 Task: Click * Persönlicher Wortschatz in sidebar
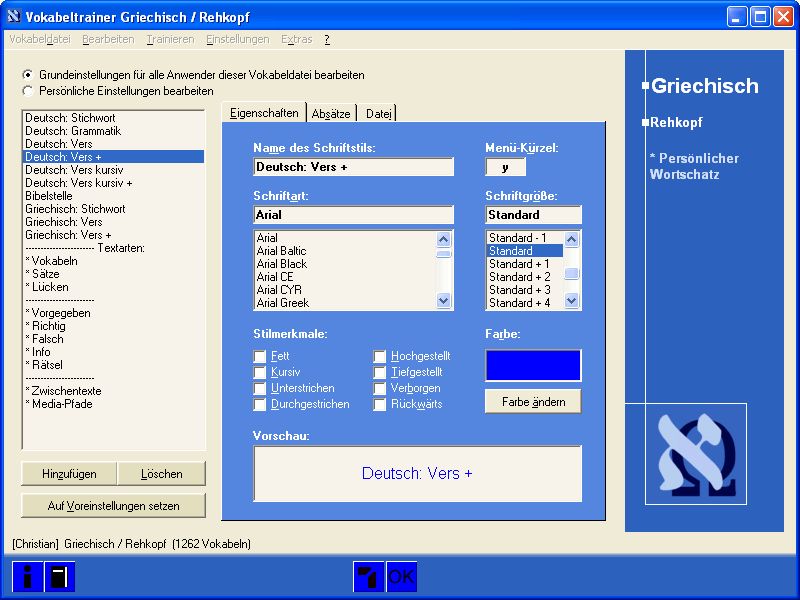(694, 166)
